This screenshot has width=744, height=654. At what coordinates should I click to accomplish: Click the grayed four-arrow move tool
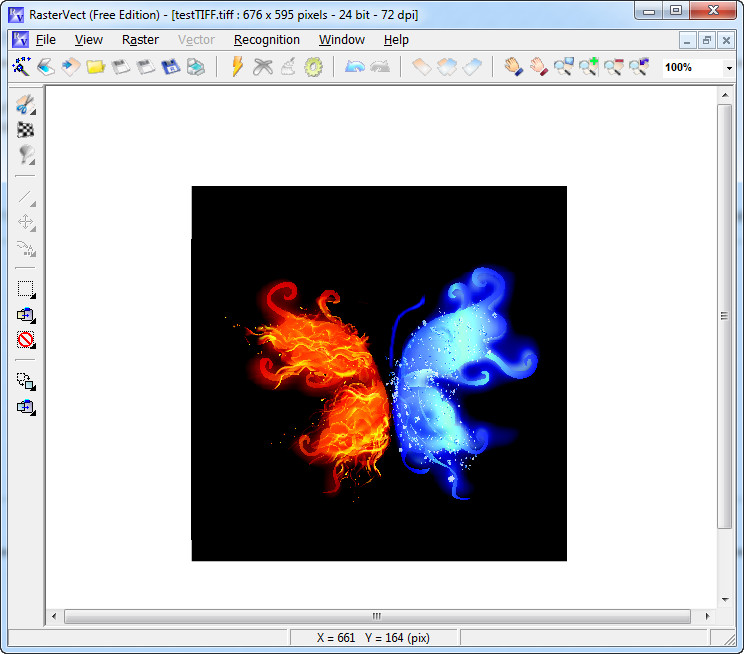click(x=26, y=223)
